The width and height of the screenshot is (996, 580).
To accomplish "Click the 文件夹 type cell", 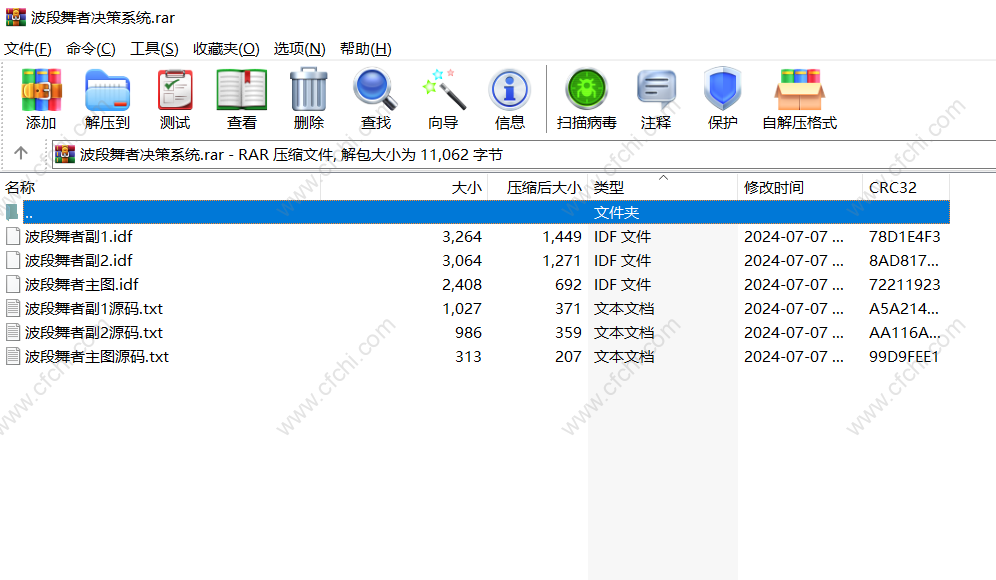I will click(616, 212).
